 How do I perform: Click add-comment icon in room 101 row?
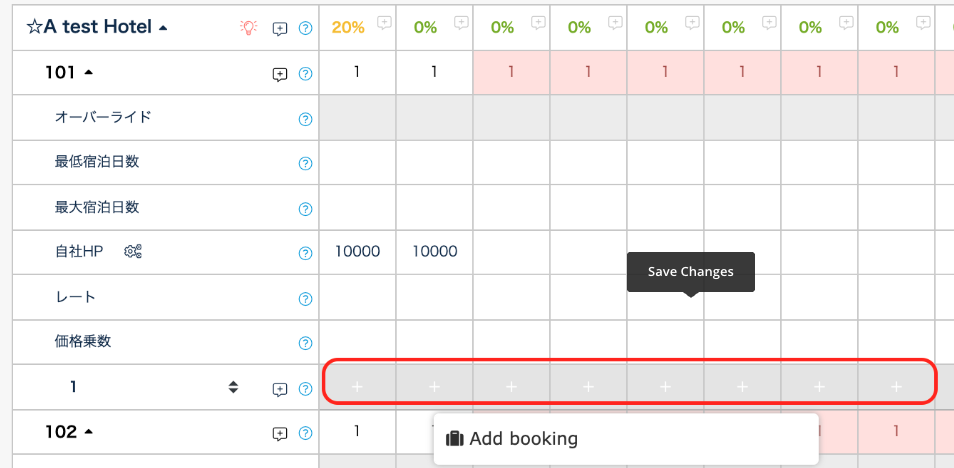[280, 74]
